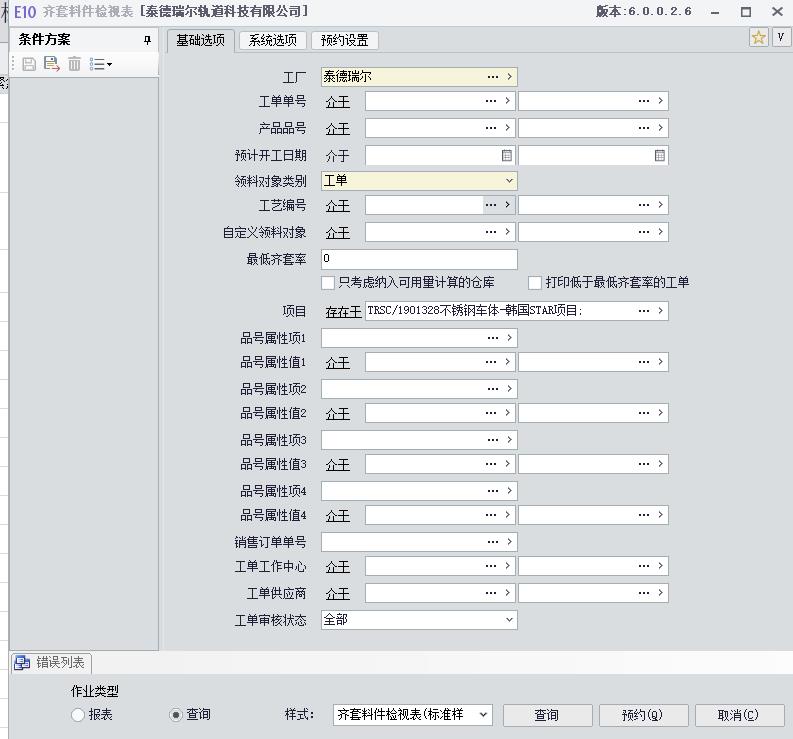Open lookup dots for 项目 field

click(x=644, y=311)
